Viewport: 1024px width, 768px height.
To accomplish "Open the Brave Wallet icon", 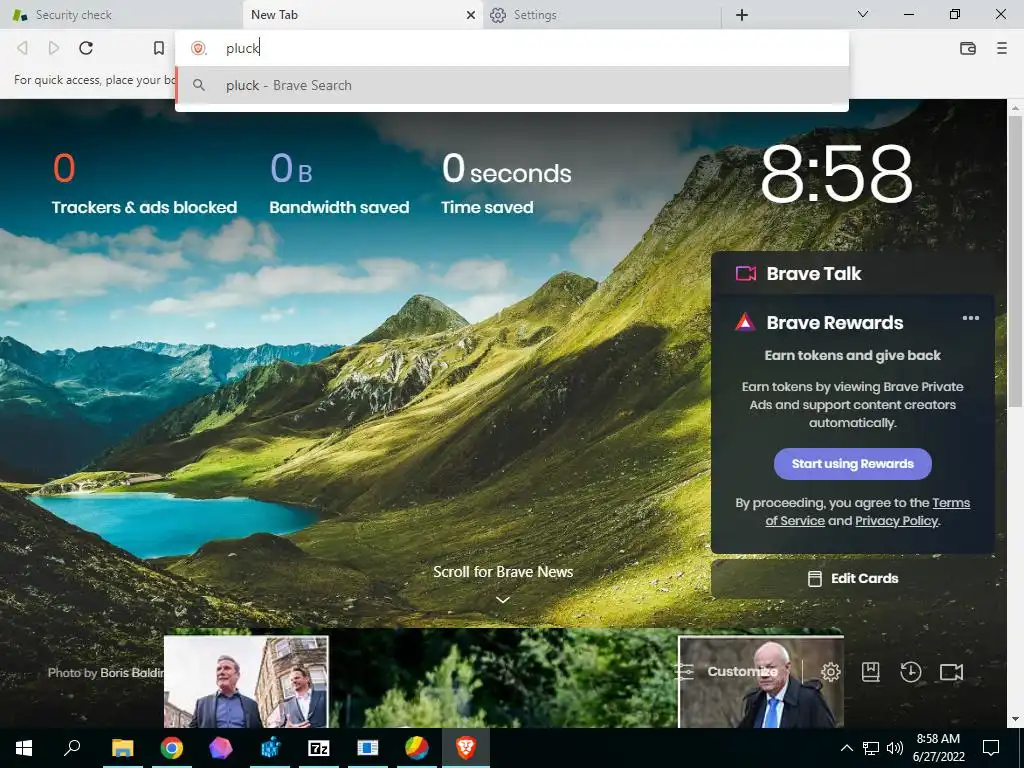I will coord(968,48).
